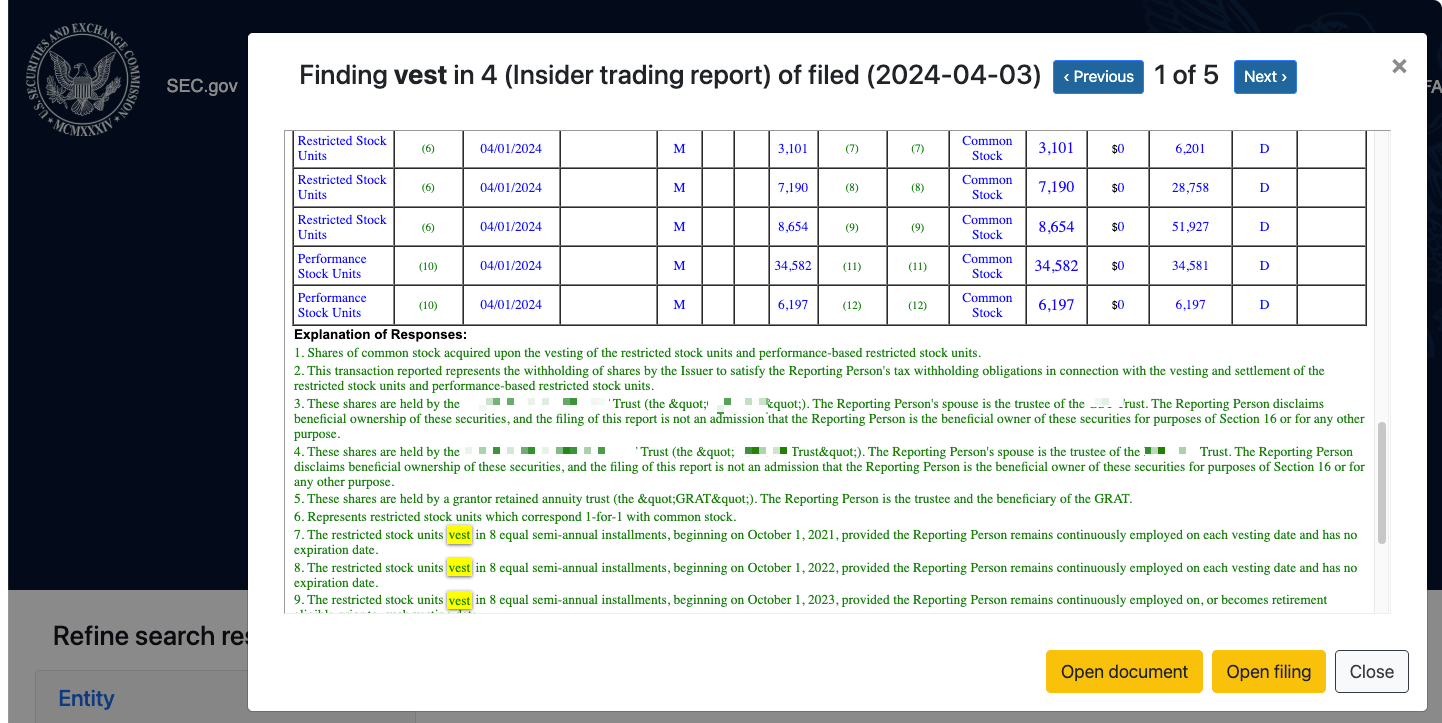This screenshot has width=1442, height=723.
Task: Click highlighted "vest" in footnote 9
Action: pyautogui.click(x=459, y=600)
